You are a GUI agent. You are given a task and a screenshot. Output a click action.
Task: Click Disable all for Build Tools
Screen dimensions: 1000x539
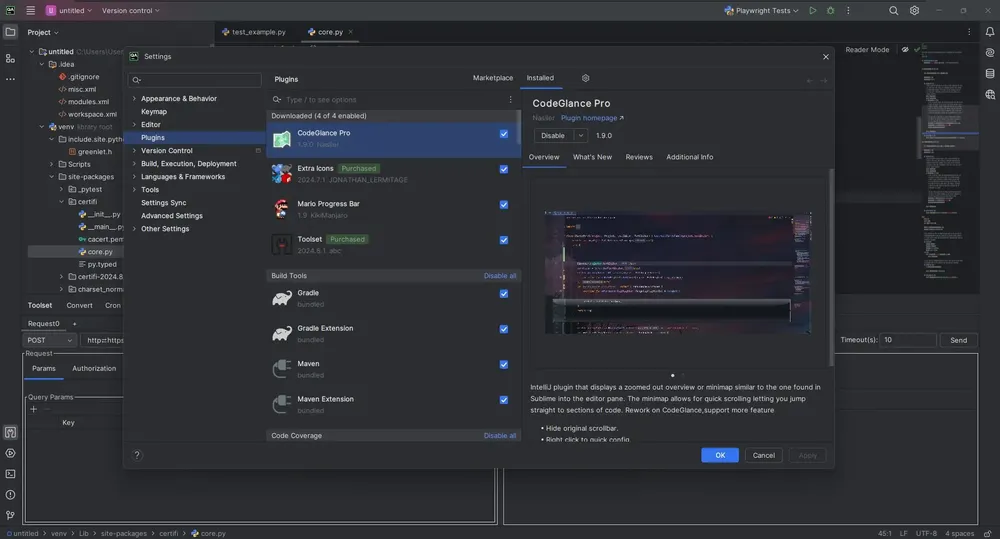(x=500, y=276)
